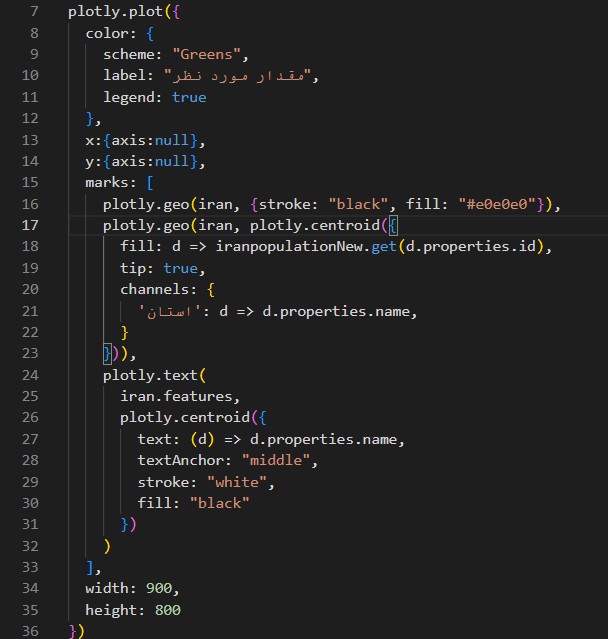Click 'plotly.text' on line 24

tap(150, 375)
